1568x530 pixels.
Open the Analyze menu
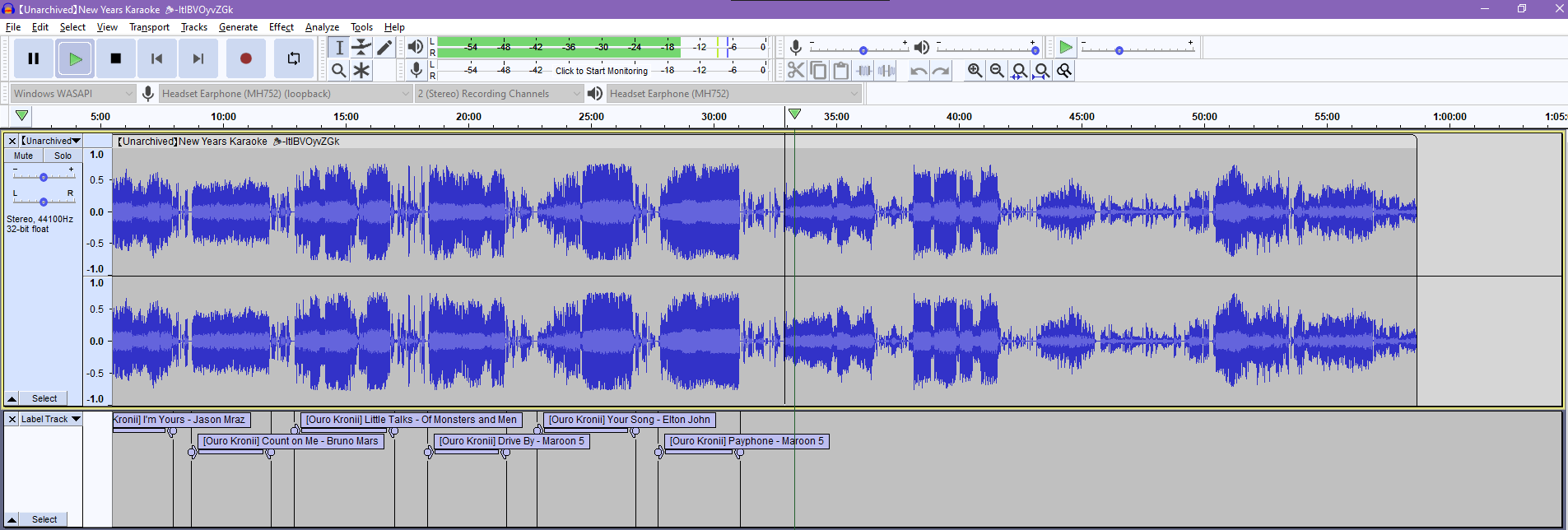322,27
